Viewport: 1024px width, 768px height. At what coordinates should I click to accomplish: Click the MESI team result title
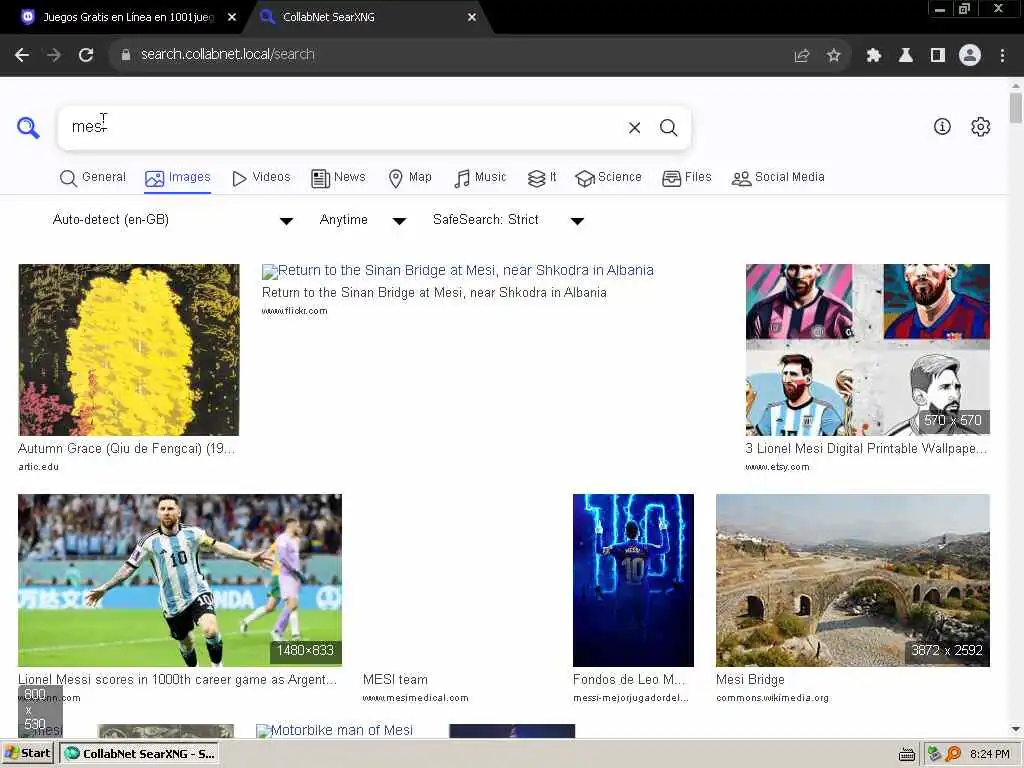click(395, 679)
